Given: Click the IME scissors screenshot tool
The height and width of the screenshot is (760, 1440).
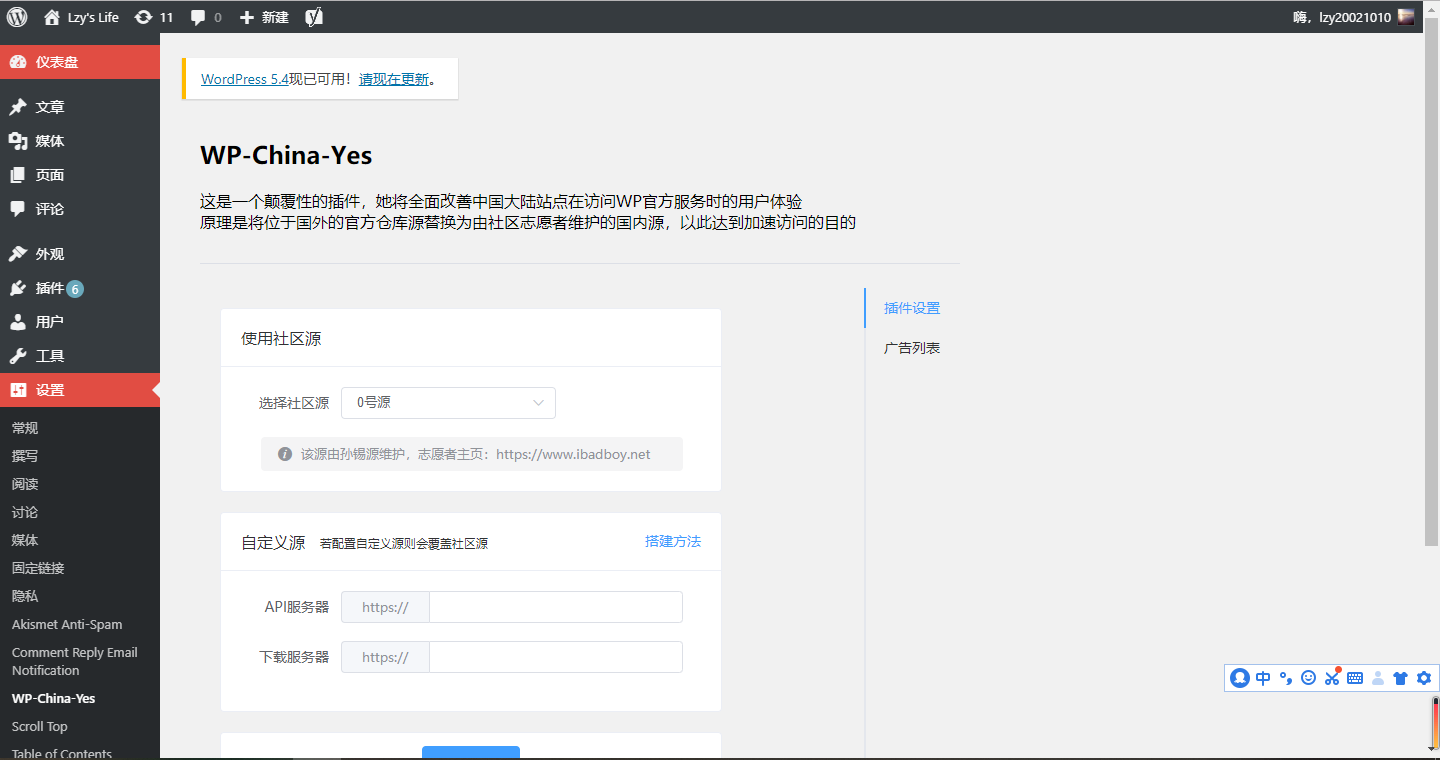Looking at the screenshot, I should (1331, 677).
